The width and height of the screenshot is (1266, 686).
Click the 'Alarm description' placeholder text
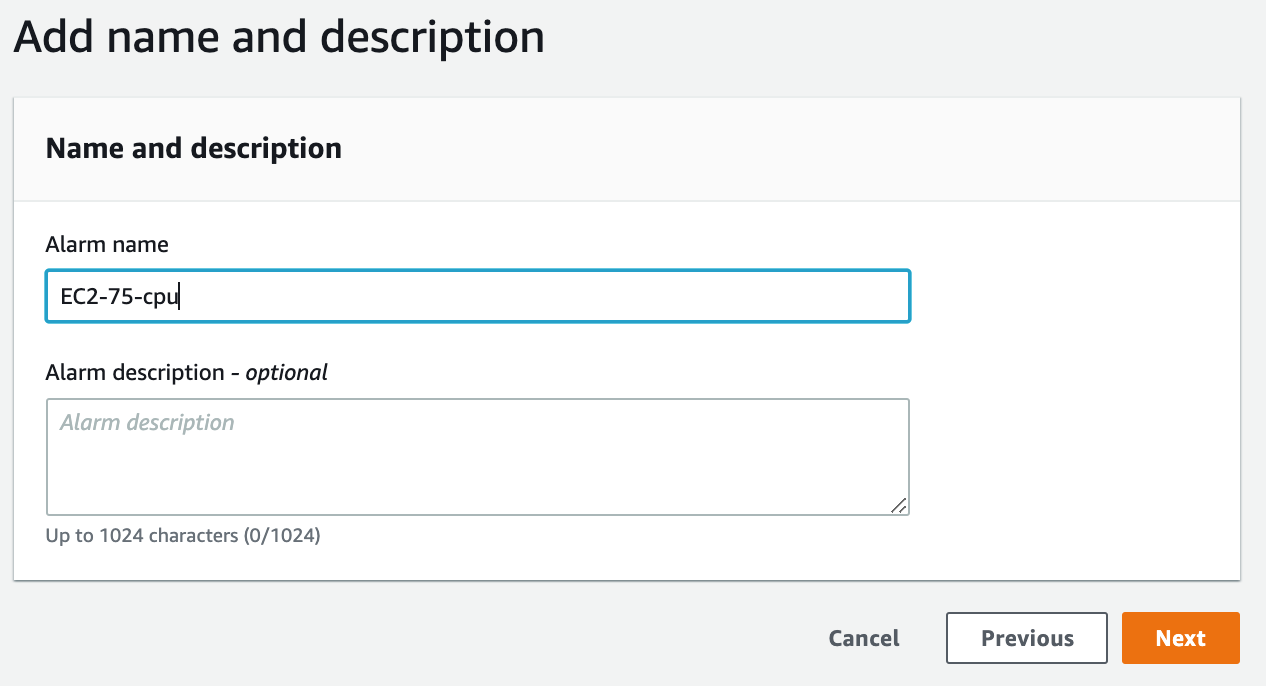(147, 423)
